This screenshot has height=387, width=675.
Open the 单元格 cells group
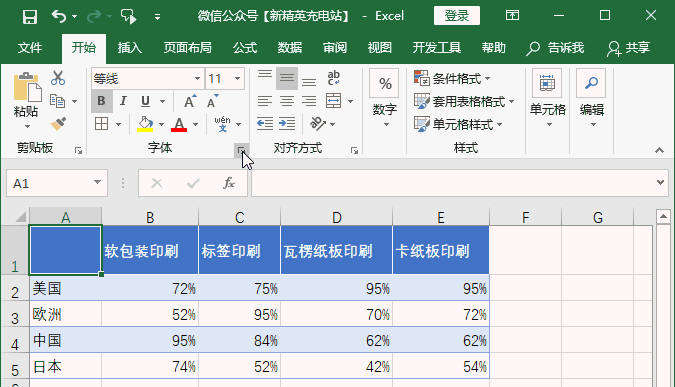[548, 99]
